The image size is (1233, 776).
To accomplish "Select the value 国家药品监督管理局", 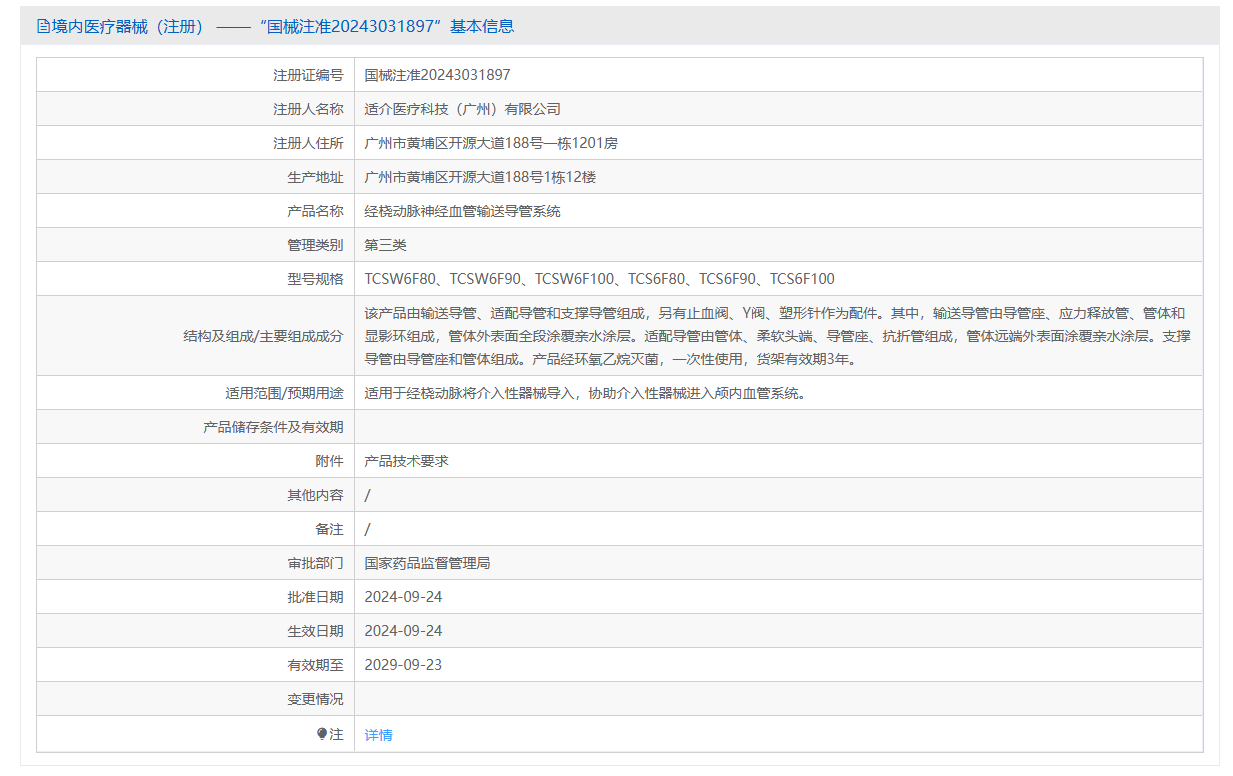I will (x=428, y=563).
